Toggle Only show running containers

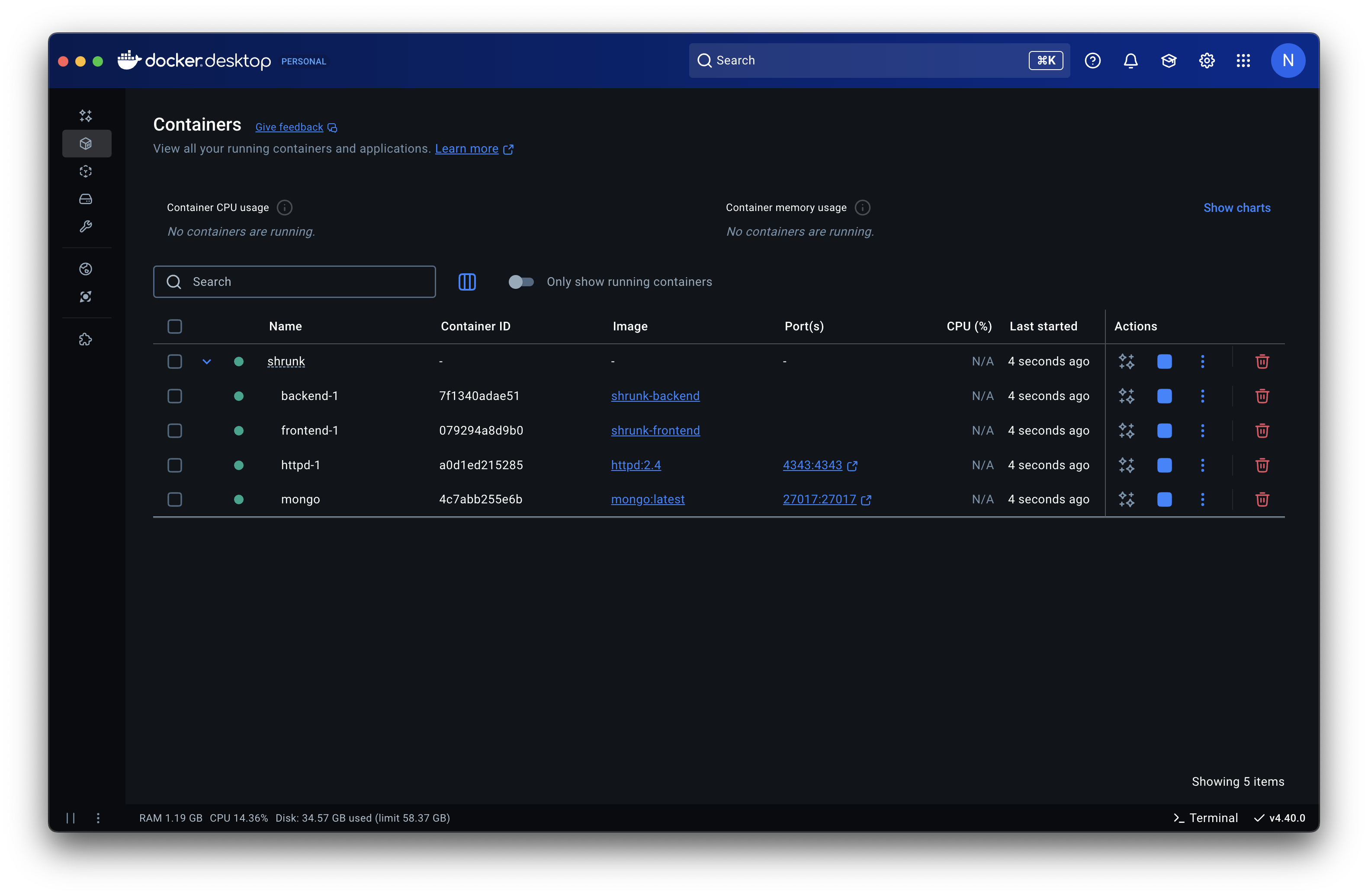coord(521,282)
